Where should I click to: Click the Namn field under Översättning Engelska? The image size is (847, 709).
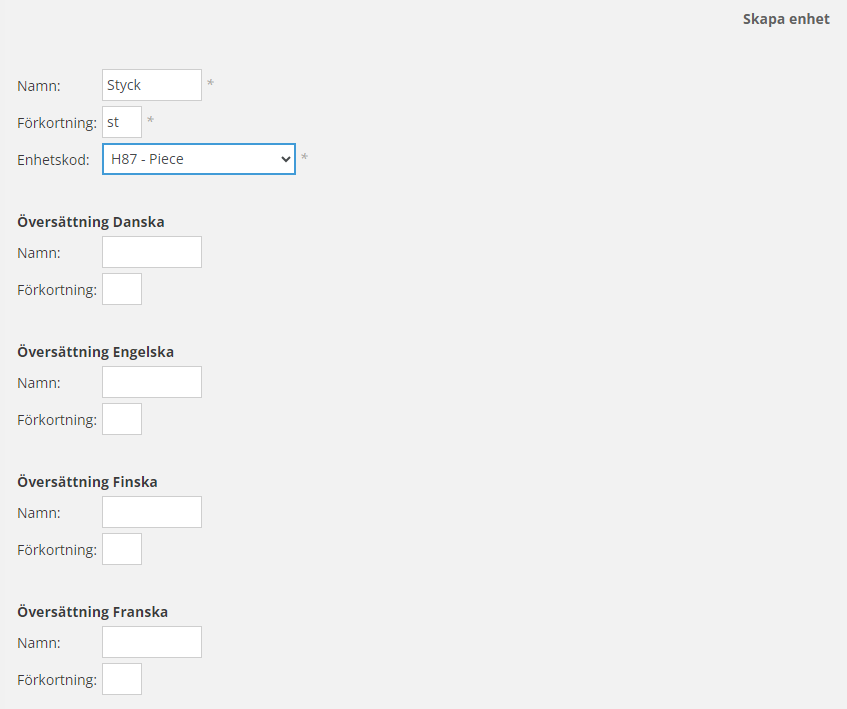coord(152,382)
